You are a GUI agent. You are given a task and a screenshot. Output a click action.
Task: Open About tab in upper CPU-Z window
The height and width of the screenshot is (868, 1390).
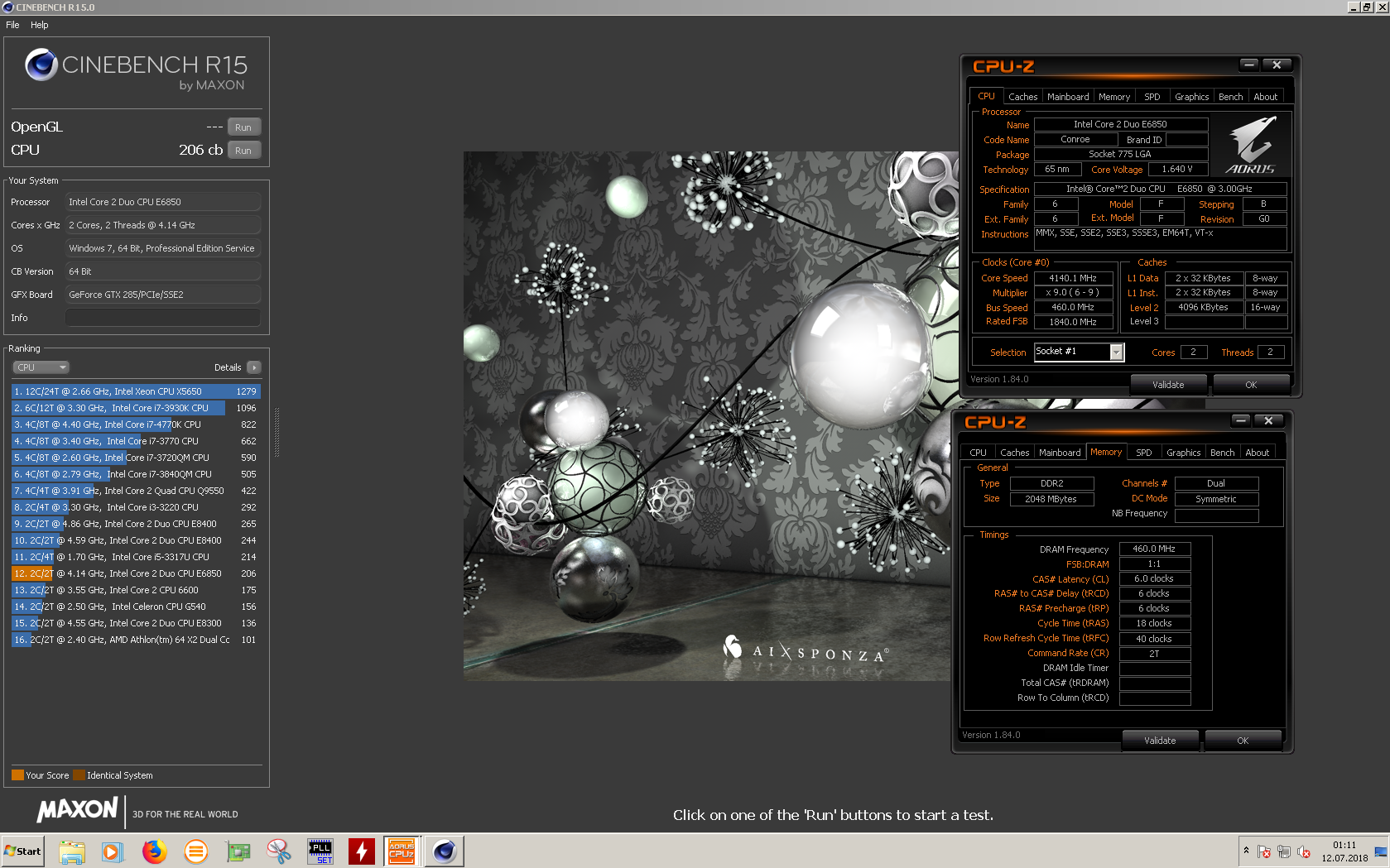click(x=1265, y=97)
